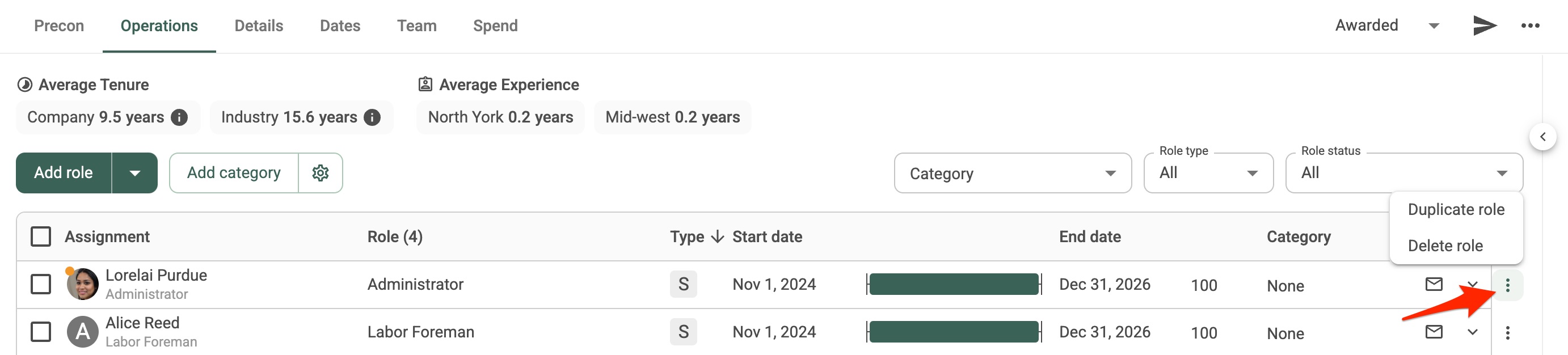Click Lorelai Purdue's green timeline bar

[x=954, y=284]
